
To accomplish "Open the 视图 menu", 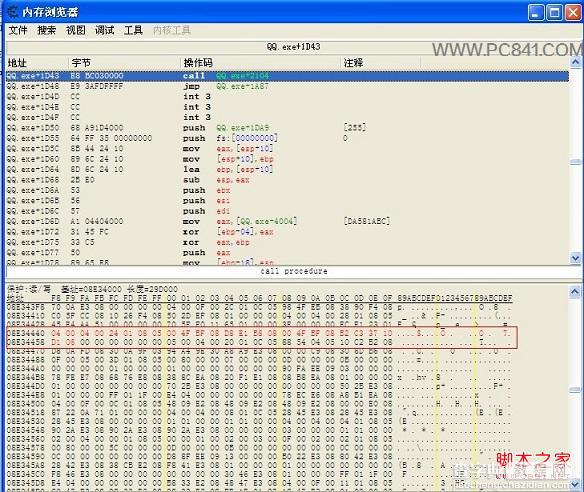I will [76, 30].
